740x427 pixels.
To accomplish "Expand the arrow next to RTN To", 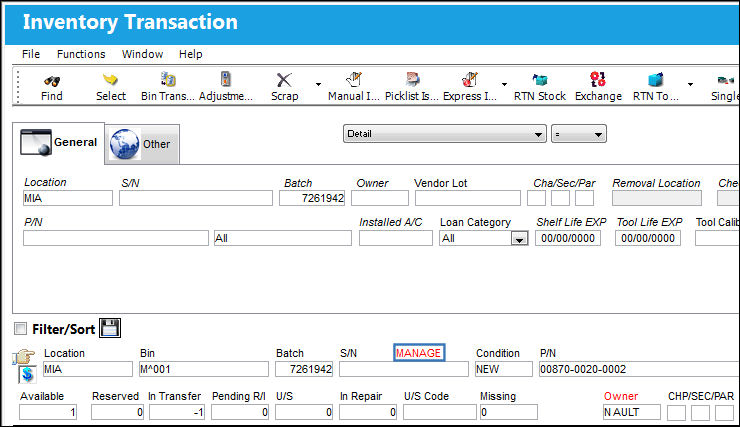I will pyautogui.click(x=690, y=84).
